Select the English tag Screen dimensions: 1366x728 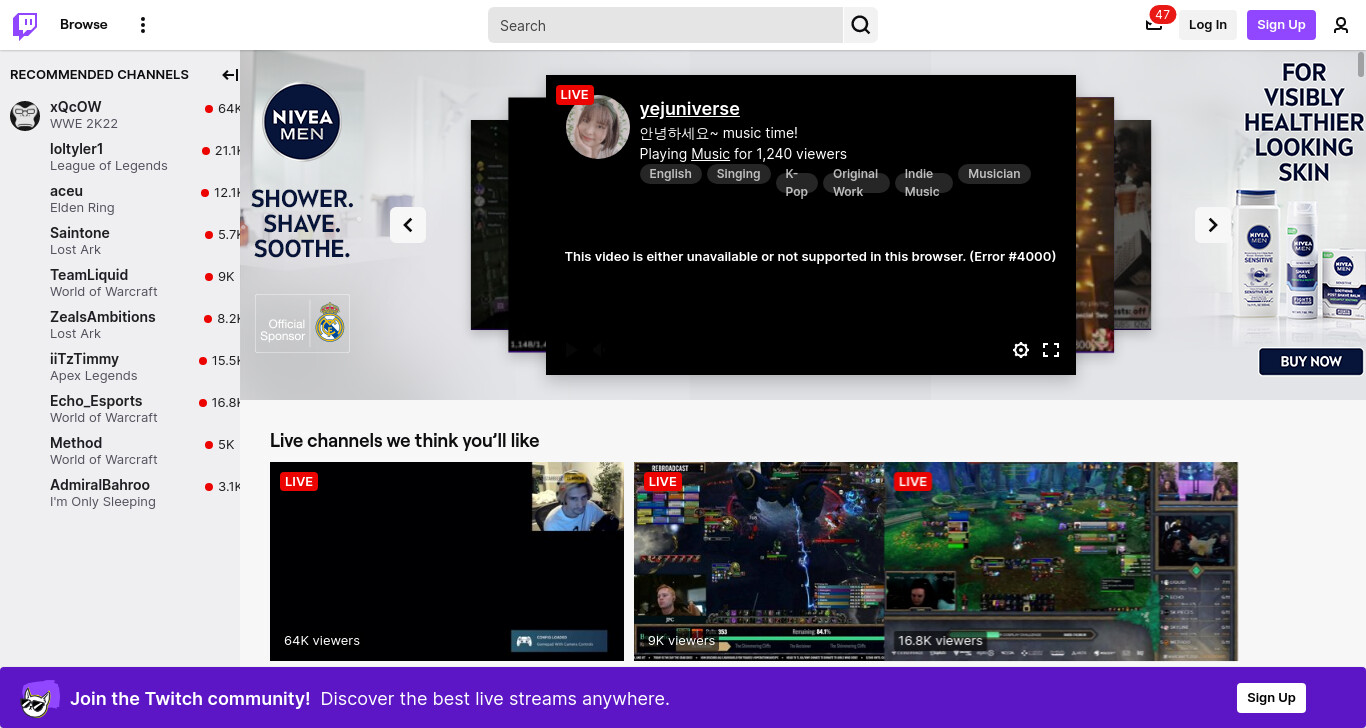(x=670, y=174)
